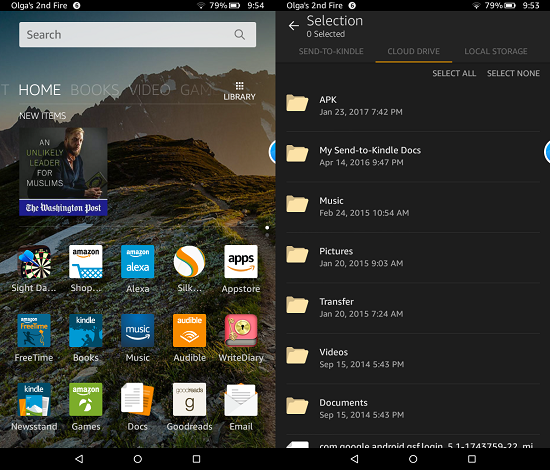Switch to the Local Storage tab

pyautogui.click(x=496, y=51)
